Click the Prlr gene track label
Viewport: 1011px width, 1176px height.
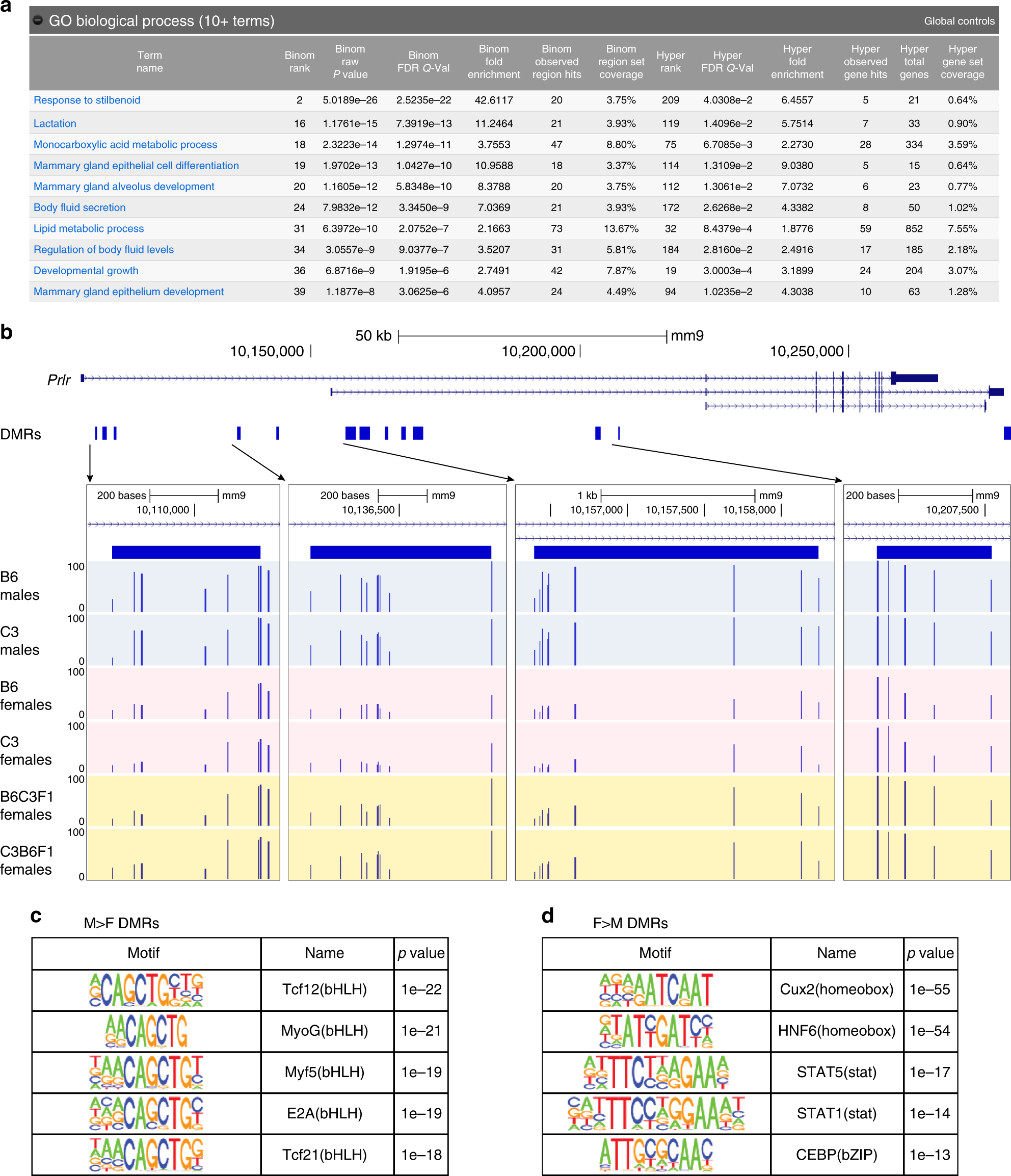[x=59, y=380]
